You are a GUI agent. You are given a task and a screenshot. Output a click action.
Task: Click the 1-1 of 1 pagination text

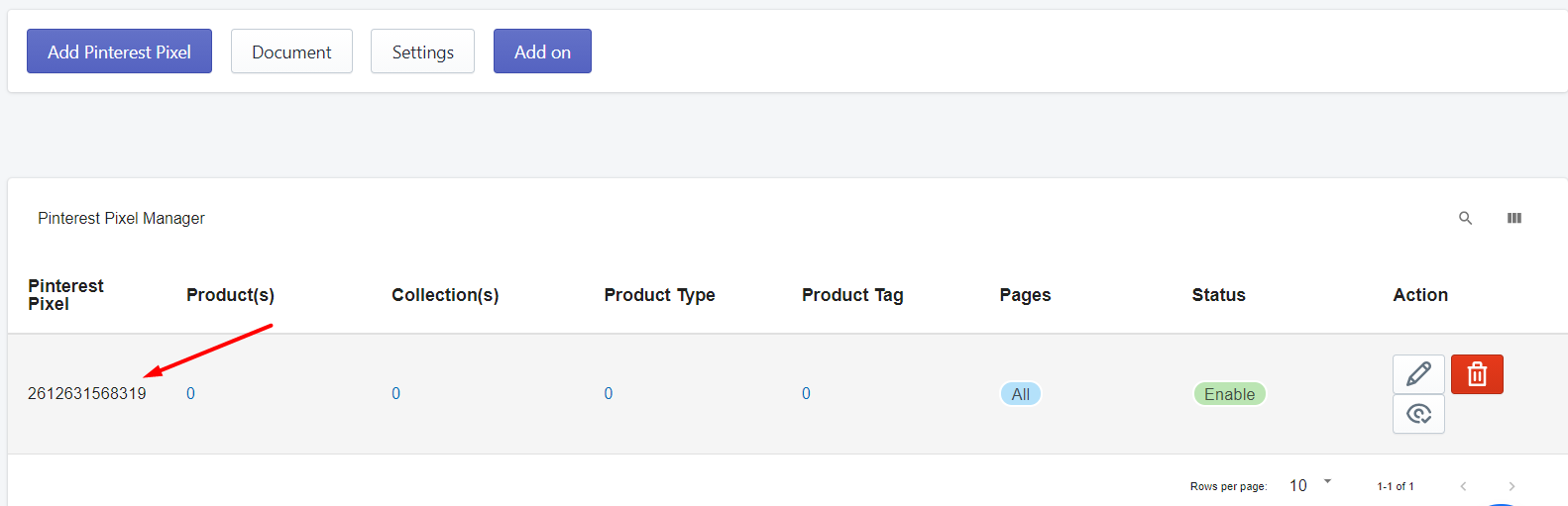tap(1396, 486)
